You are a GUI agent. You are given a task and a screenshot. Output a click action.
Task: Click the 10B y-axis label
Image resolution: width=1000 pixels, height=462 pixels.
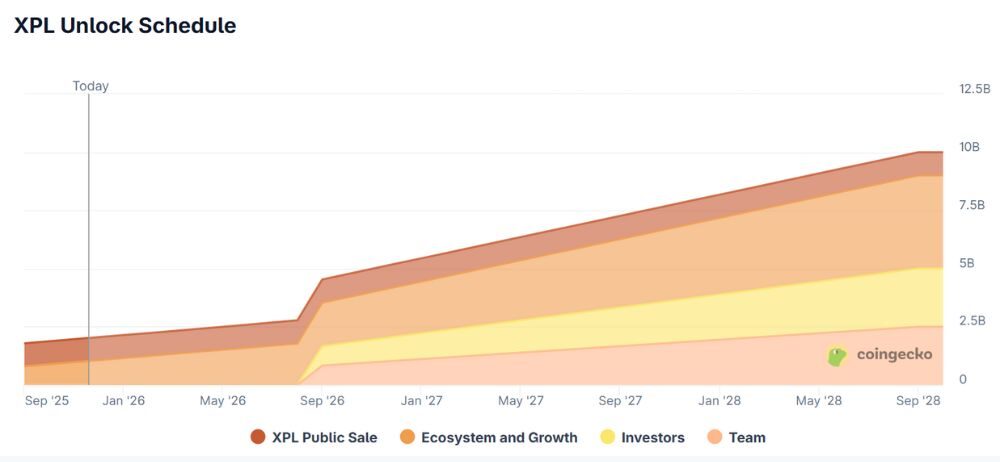tap(969, 147)
